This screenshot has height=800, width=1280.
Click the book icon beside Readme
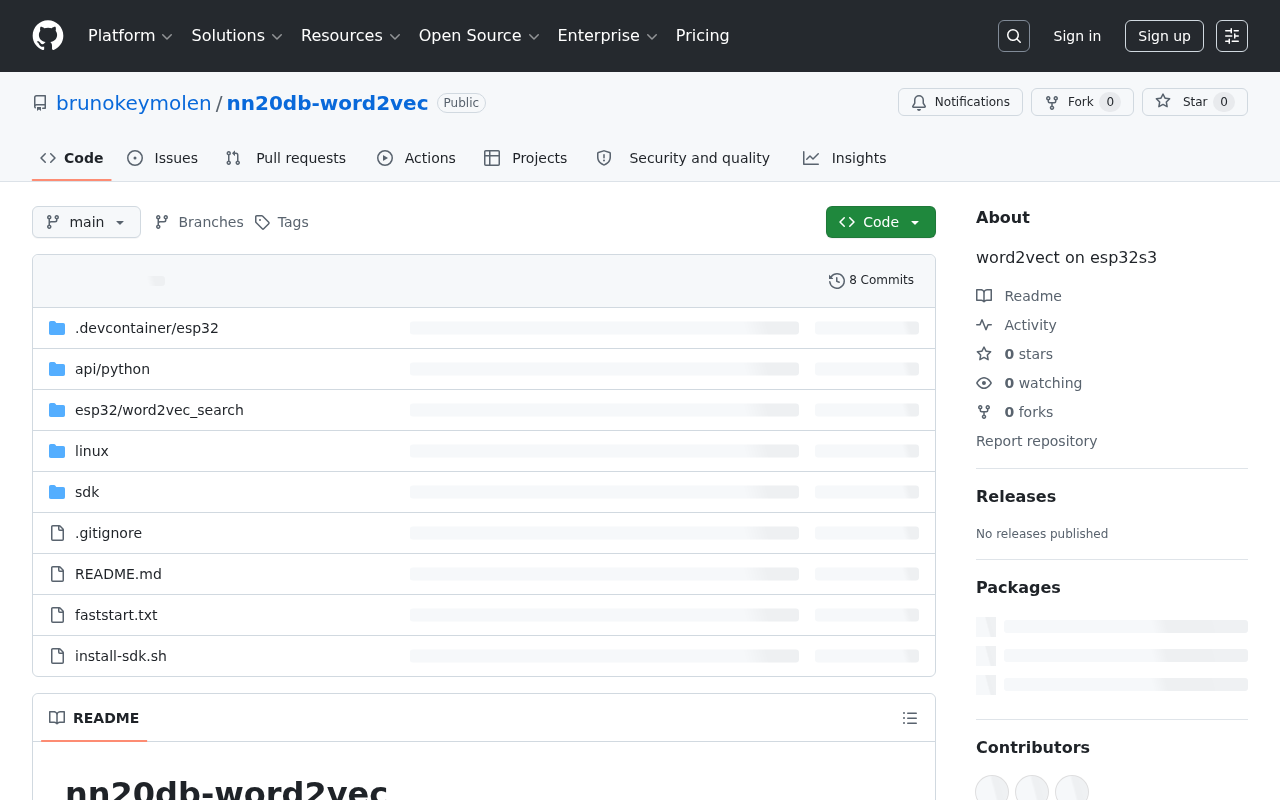[984, 296]
